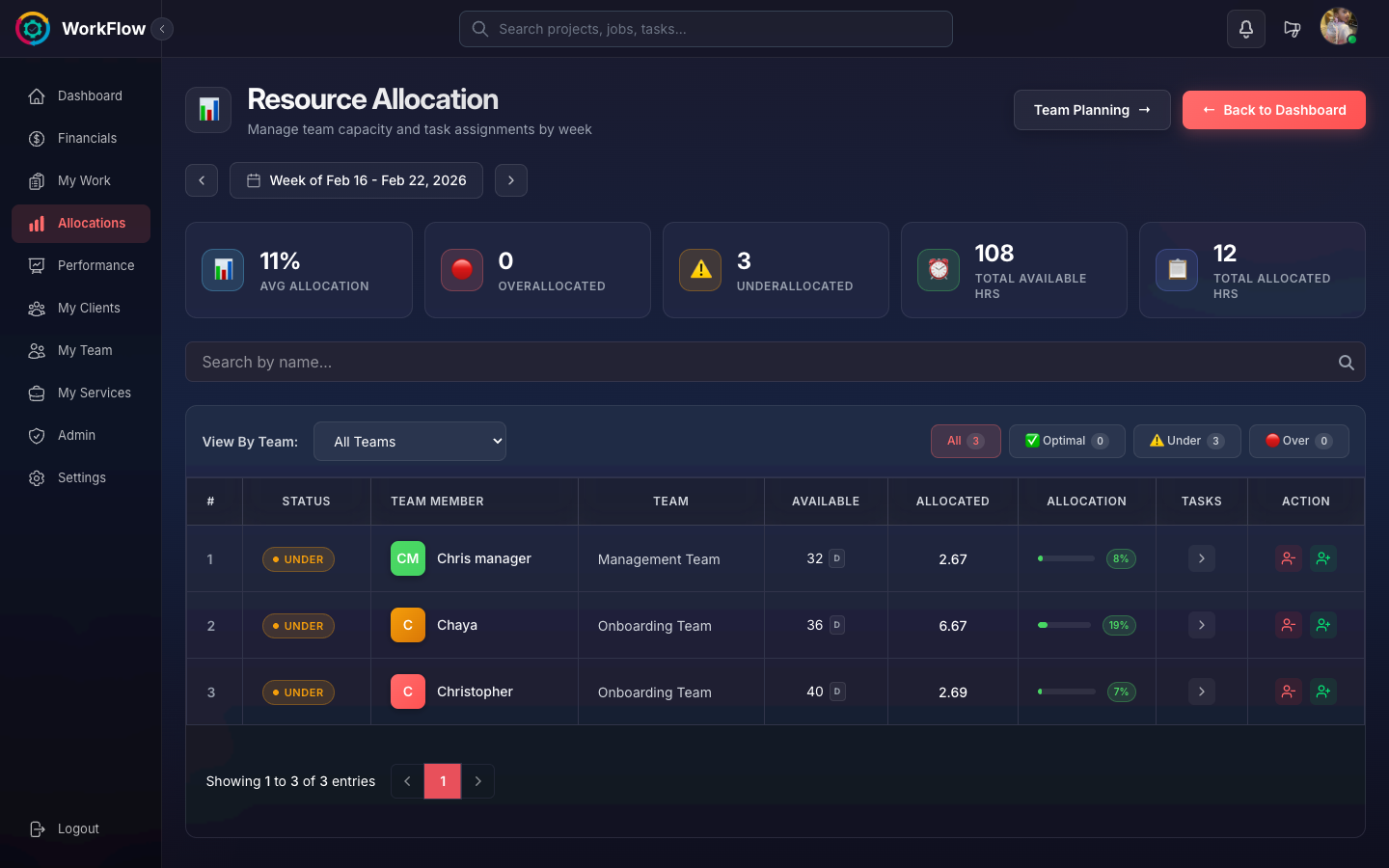Open the notifications bell icon

(1245, 28)
